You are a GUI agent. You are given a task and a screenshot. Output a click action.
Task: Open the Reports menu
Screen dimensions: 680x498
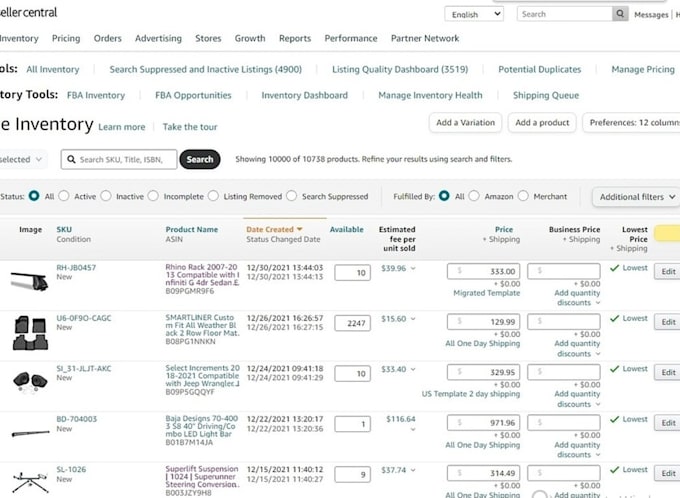coord(295,38)
